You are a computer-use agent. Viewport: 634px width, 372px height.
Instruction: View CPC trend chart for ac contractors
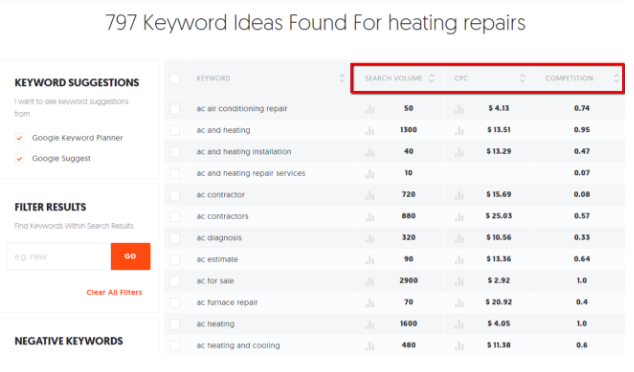459,217
